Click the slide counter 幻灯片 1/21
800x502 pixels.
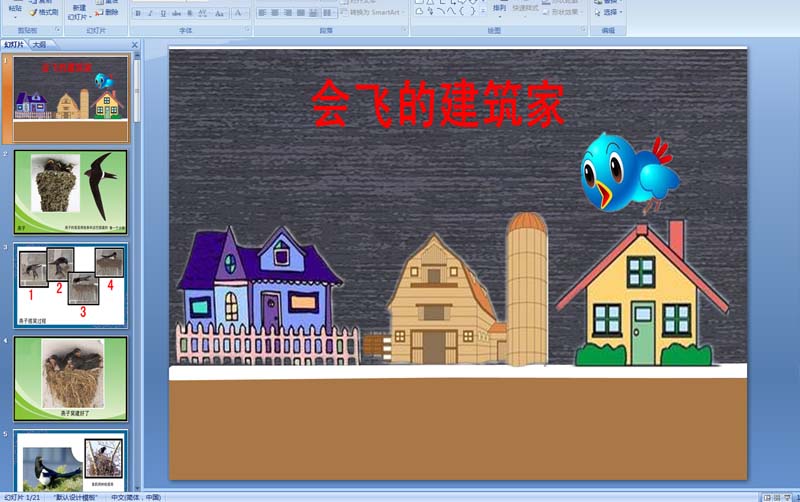pyautogui.click(x=22, y=497)
